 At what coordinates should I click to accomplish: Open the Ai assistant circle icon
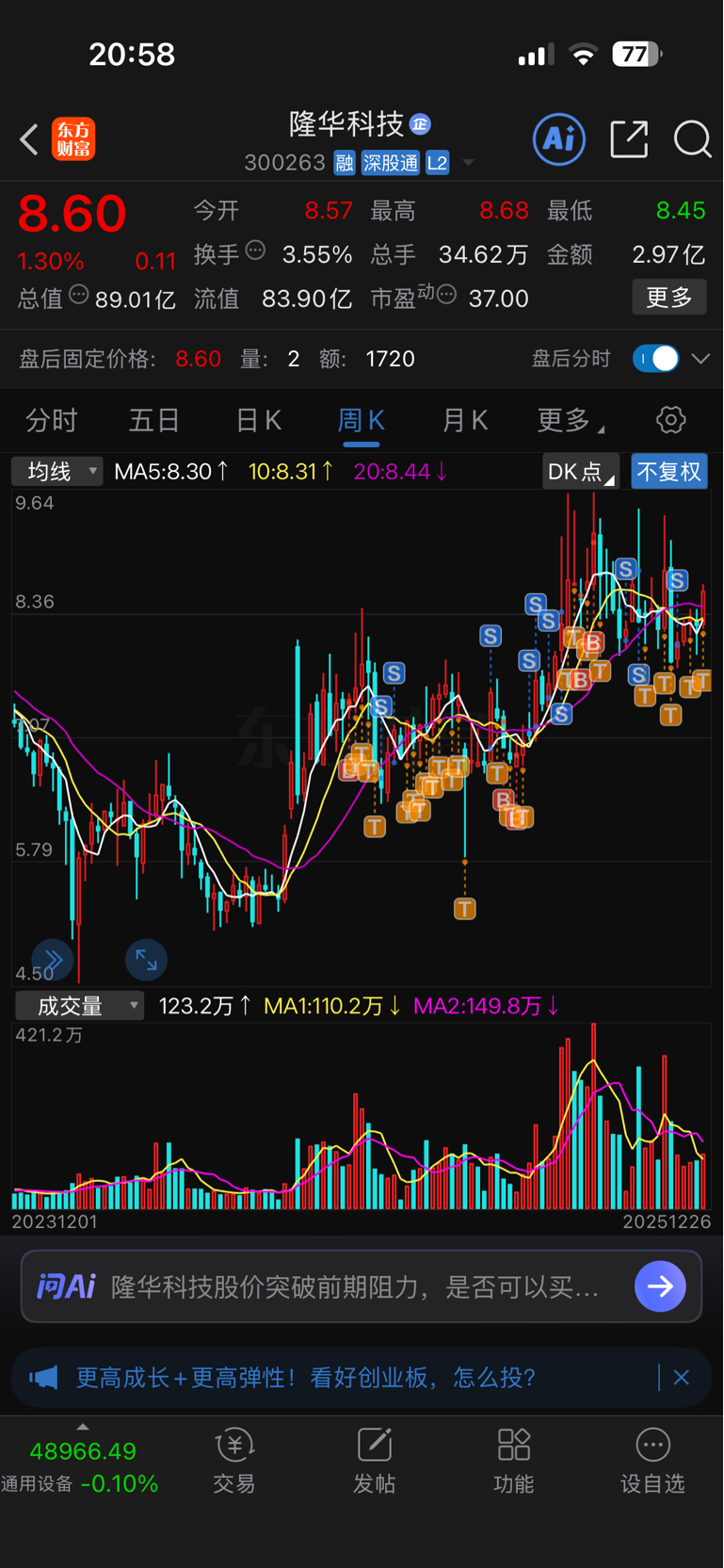559,139
